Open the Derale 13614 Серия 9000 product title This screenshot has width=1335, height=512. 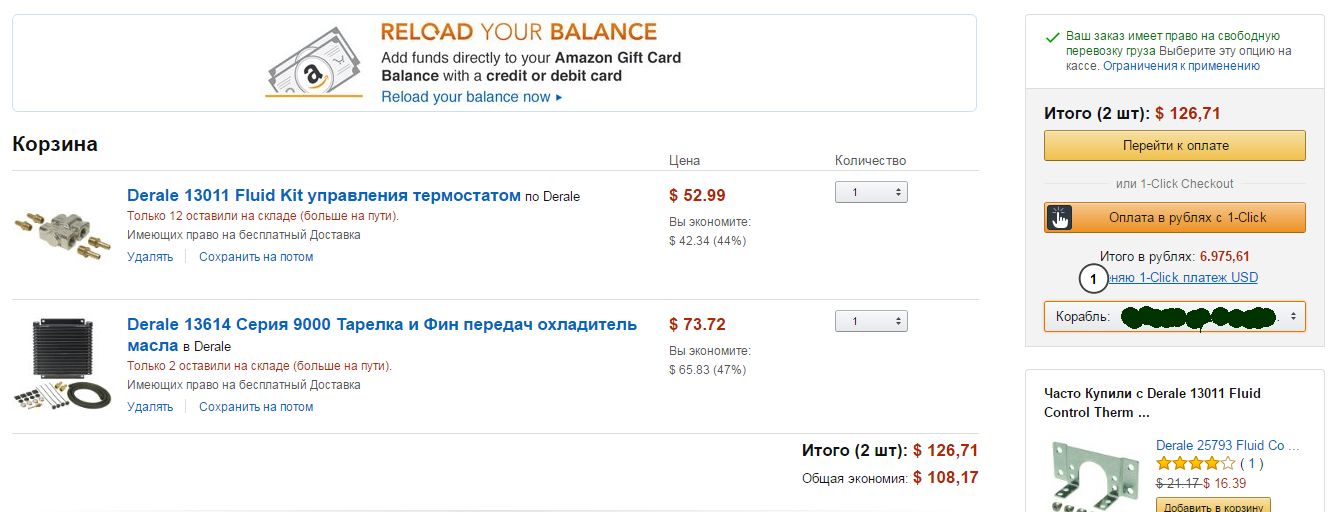tap(381, 325)
